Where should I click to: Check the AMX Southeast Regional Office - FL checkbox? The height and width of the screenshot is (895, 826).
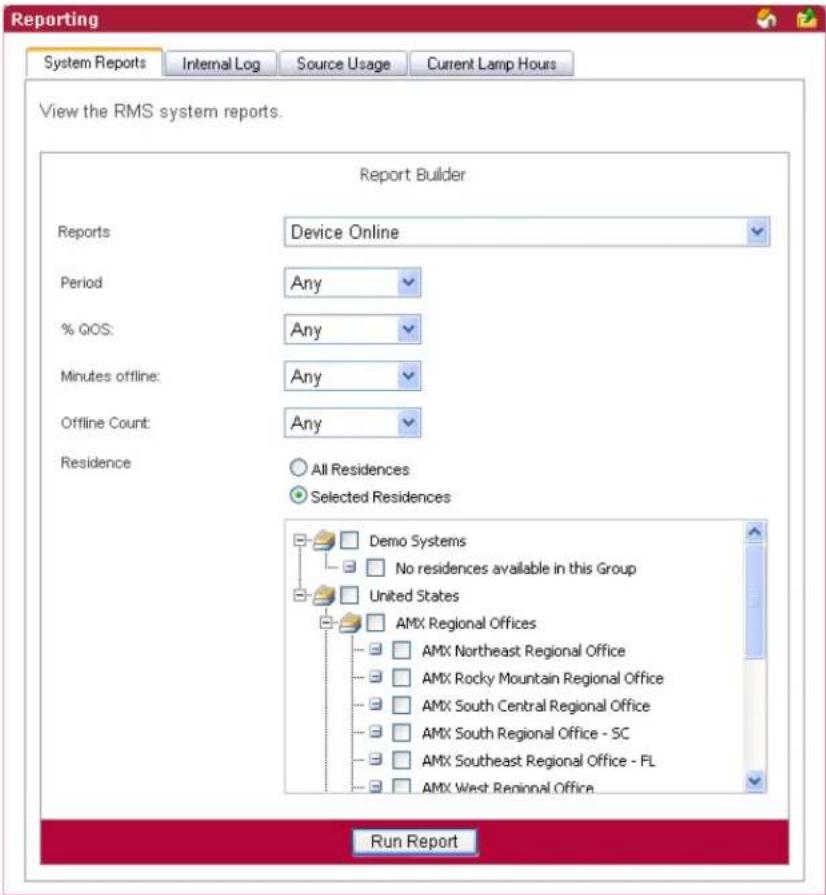coord(402,760)
